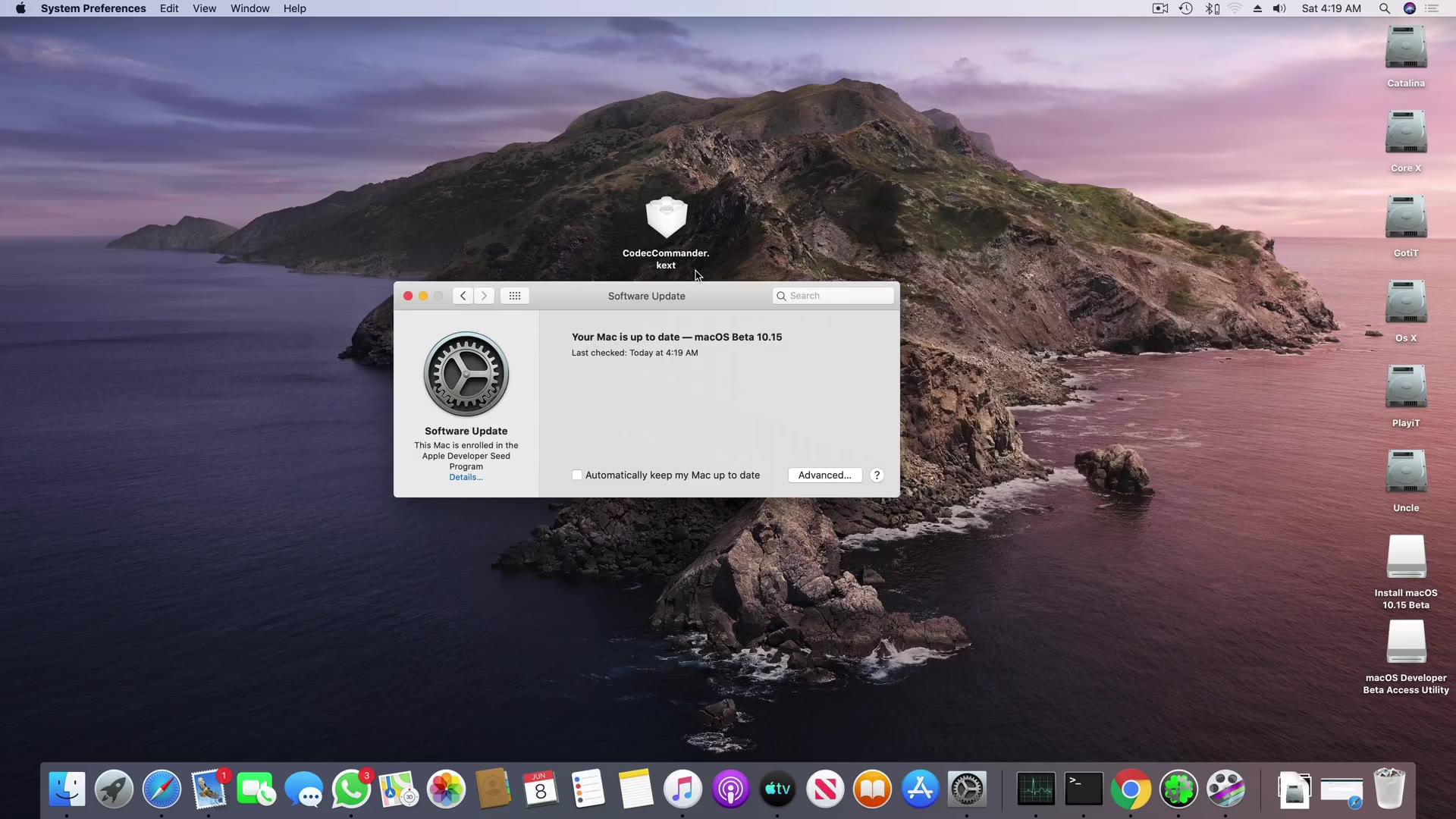
Task: Click the Show All grid button
Action: tap(514, 296)
